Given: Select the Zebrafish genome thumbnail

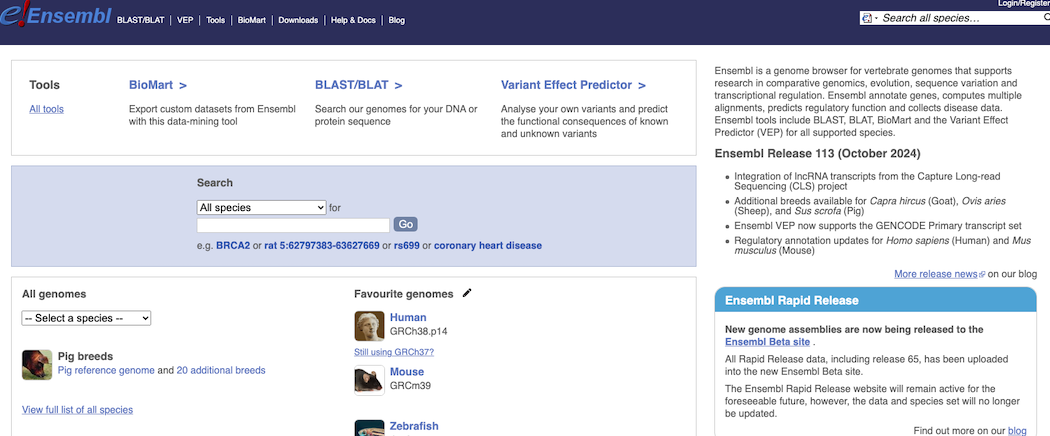Looking at the screenshot, I should click(x=370, y=428).
